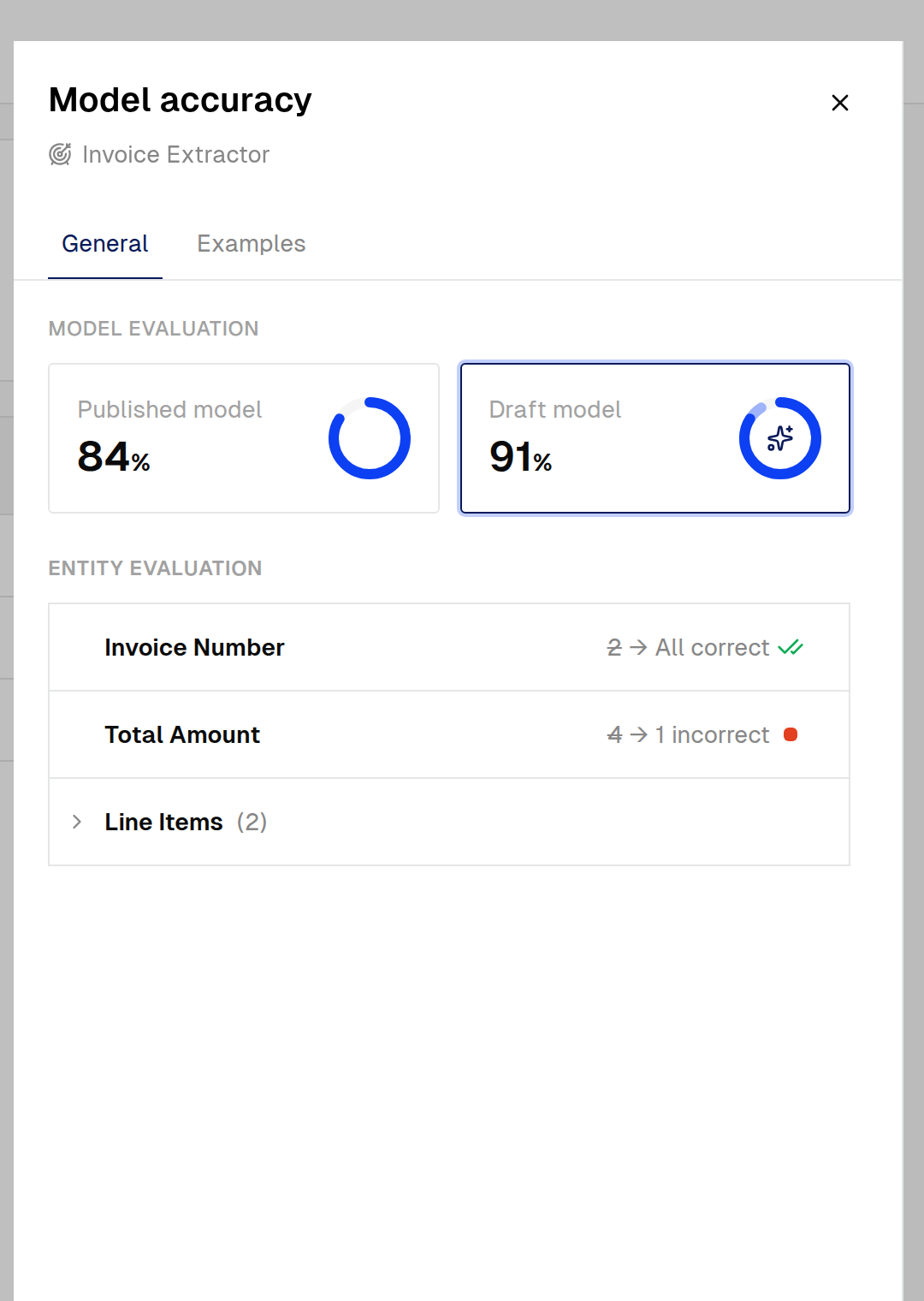Screen dimensions: 924x1301
Task: Click the Model accuracy heading
Action: click(181, 100)
